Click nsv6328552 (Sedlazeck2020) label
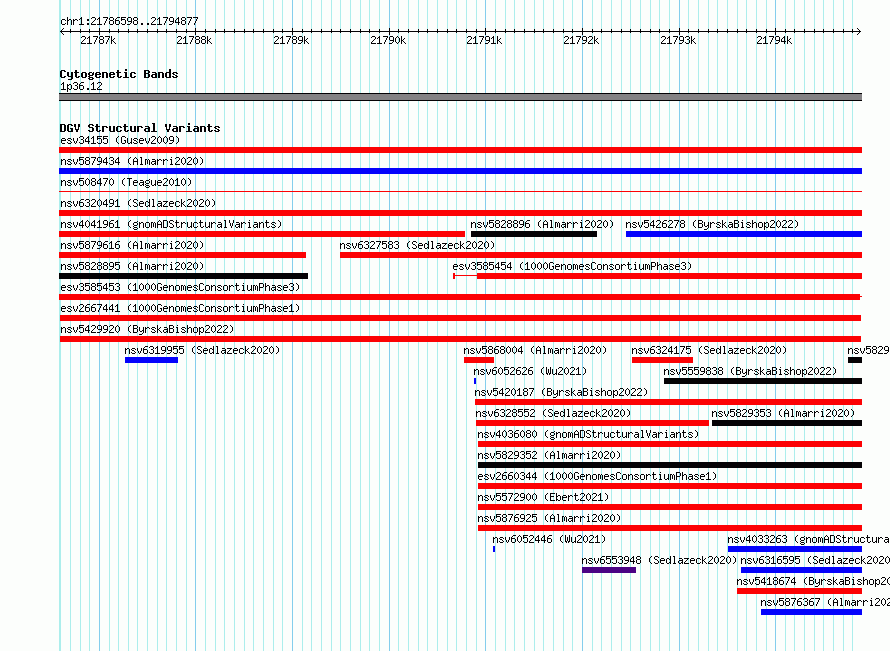The image size is (890, 651). [553, 413]
